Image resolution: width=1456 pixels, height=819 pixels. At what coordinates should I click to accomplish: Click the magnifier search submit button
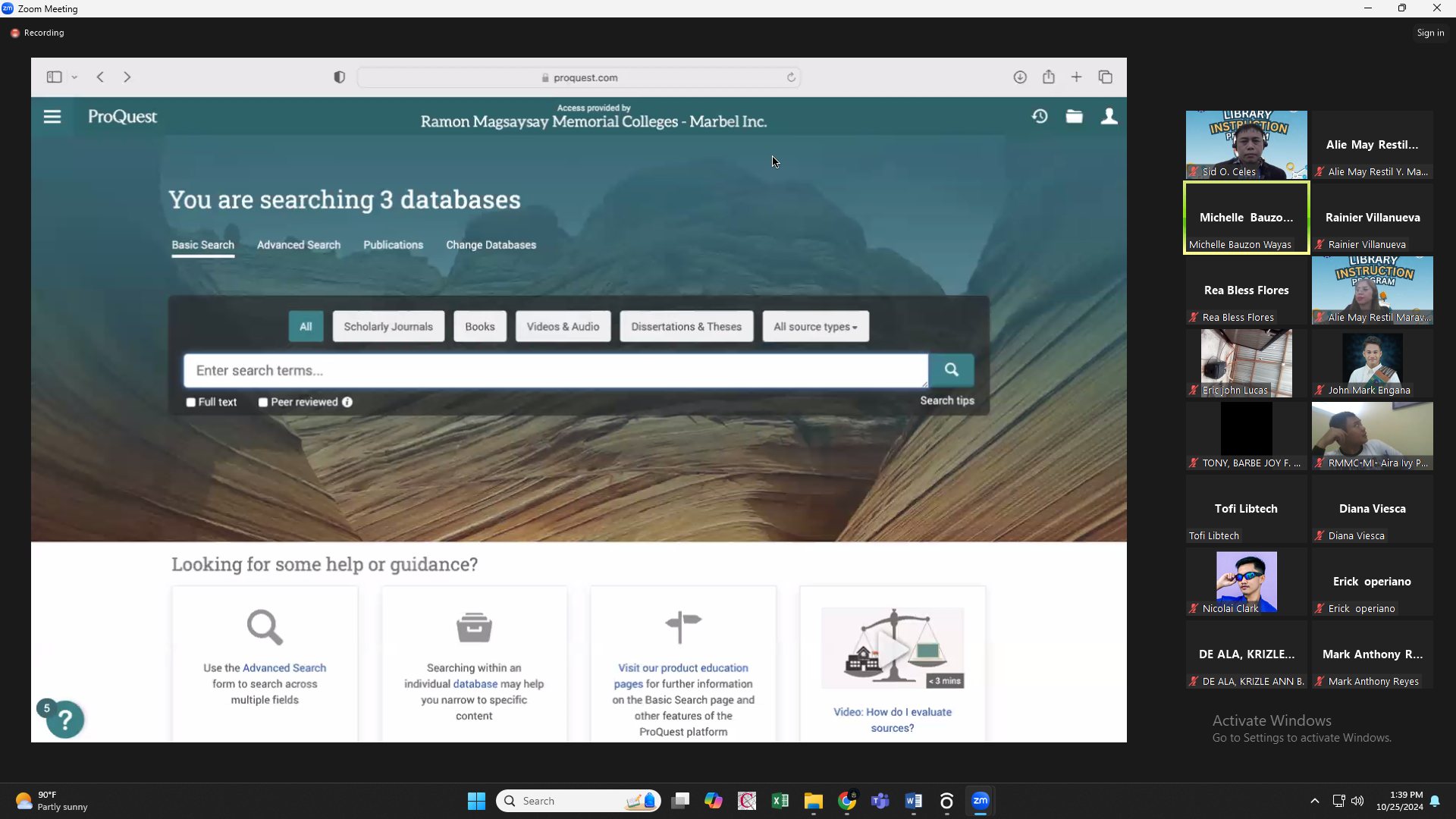click(951, 370)
